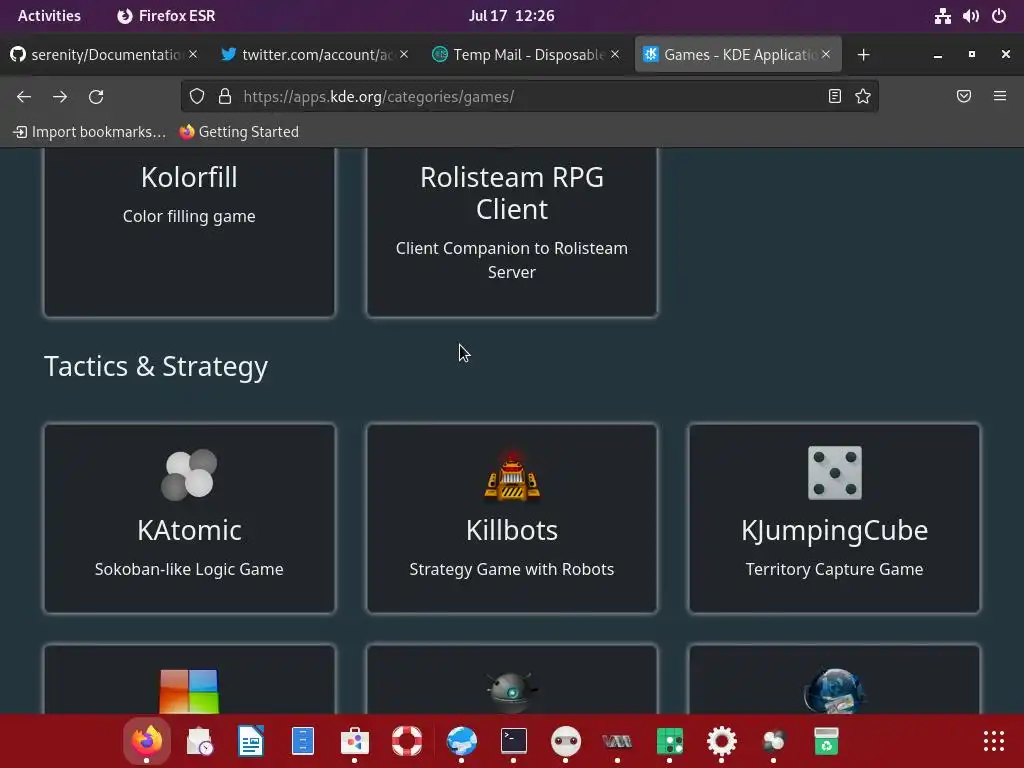Close the twitter.com tab
This screenshot has width=1024, height=768.
(404, 54)
